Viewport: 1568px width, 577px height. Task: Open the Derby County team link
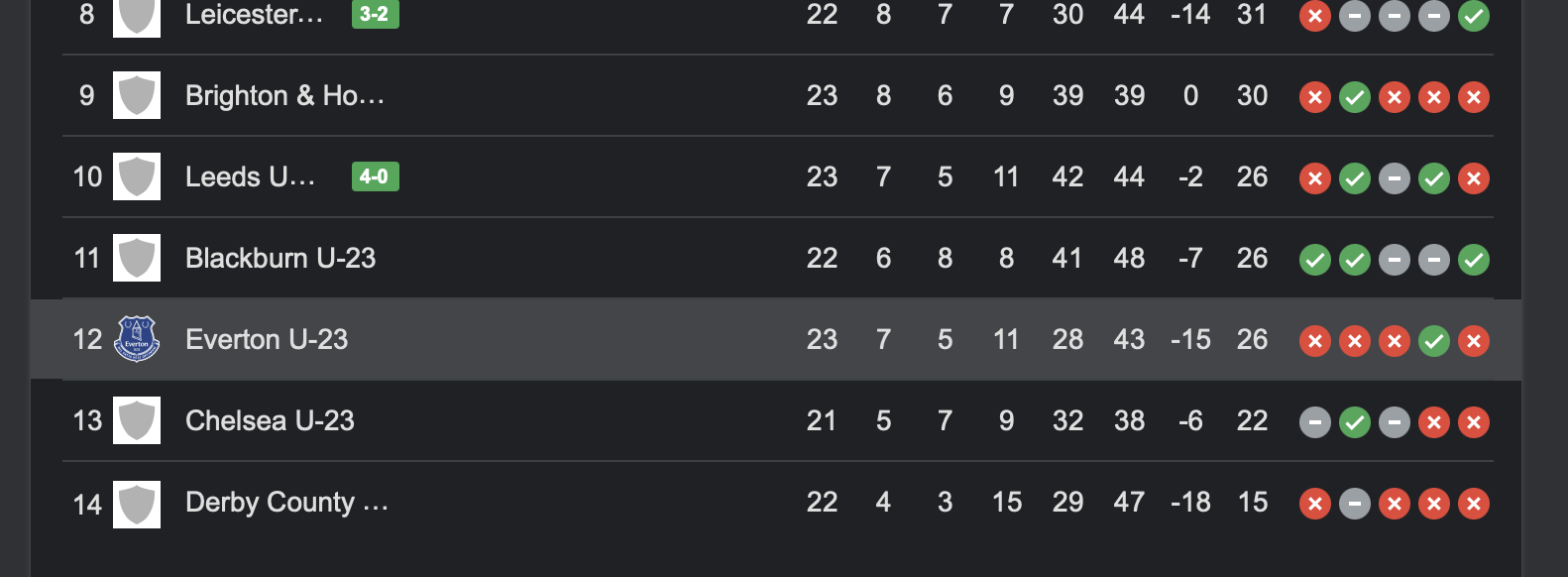click(286, 503)
